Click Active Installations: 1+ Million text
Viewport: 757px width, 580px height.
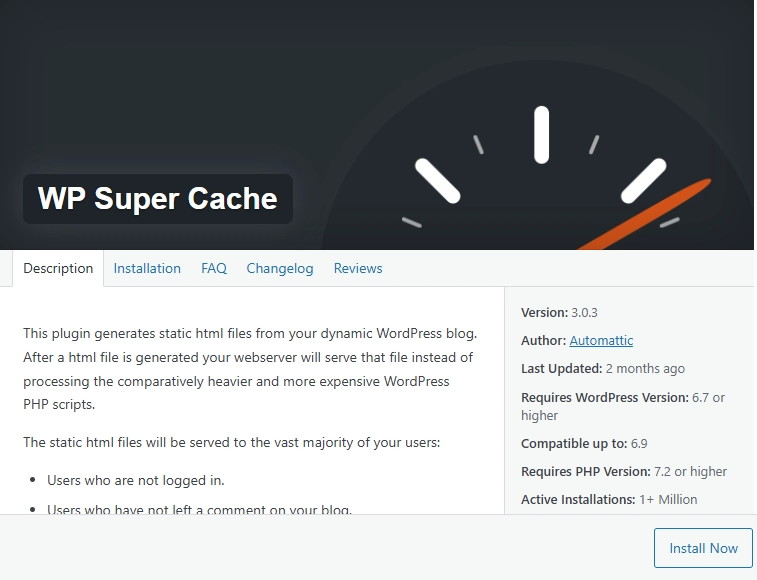609,499
